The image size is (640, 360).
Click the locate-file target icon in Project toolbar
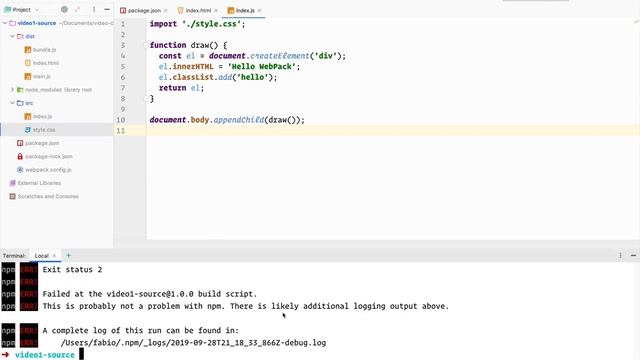(x=64, y=9)
